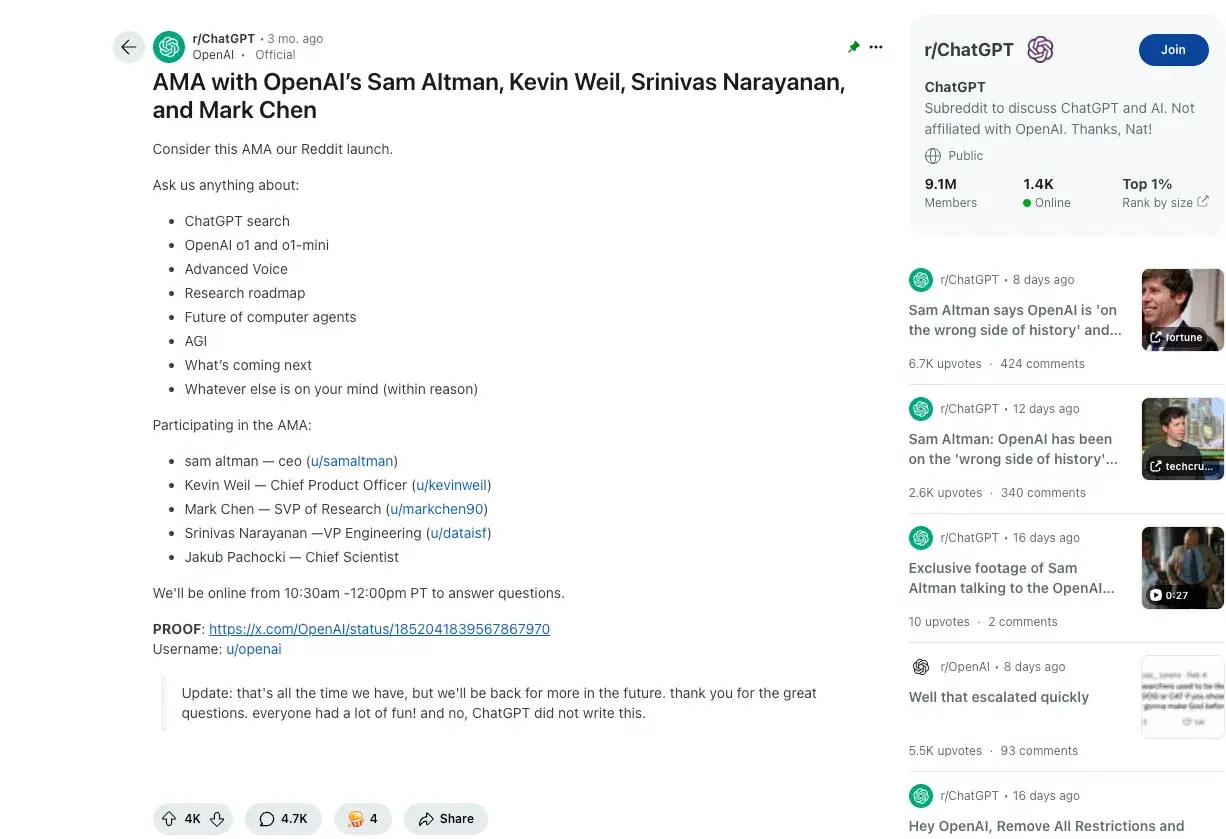Open the techcrunch article thumbnail
The width and height of the screenshot is (1226, 839).
click(1182, 439)
